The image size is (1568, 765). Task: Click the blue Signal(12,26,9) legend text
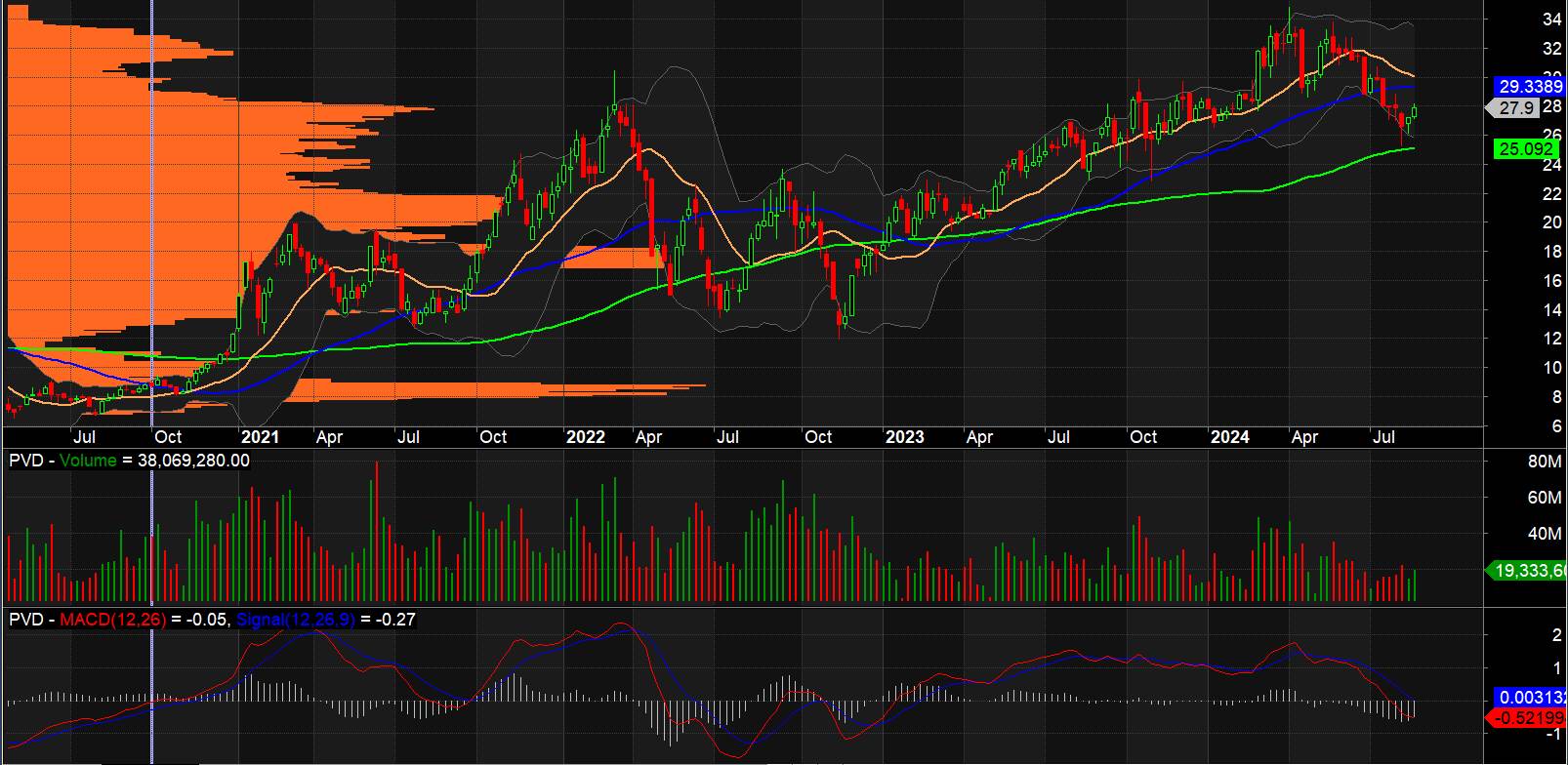(296, 620)
